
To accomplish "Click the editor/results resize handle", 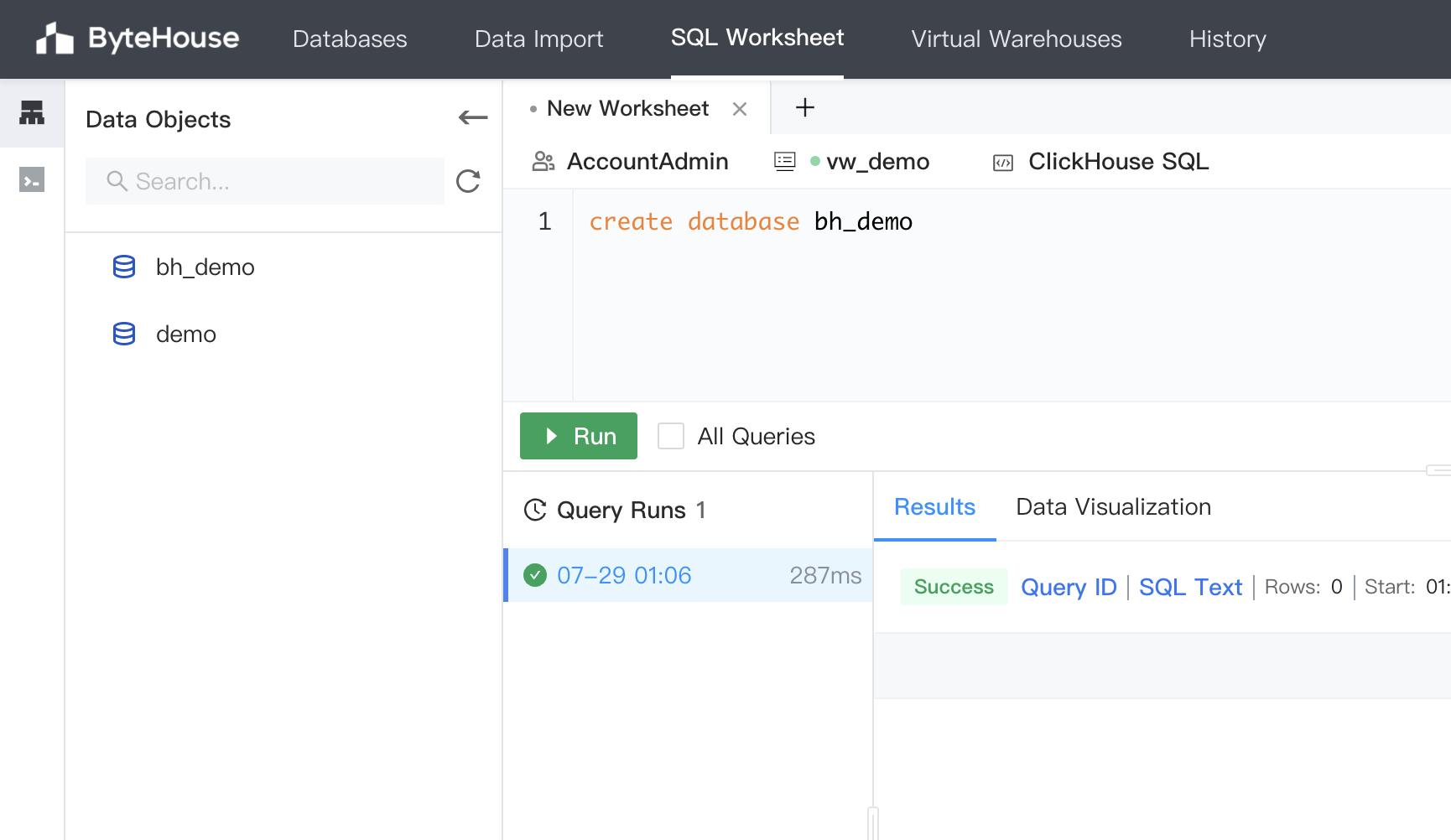I will coord(1438,469).
